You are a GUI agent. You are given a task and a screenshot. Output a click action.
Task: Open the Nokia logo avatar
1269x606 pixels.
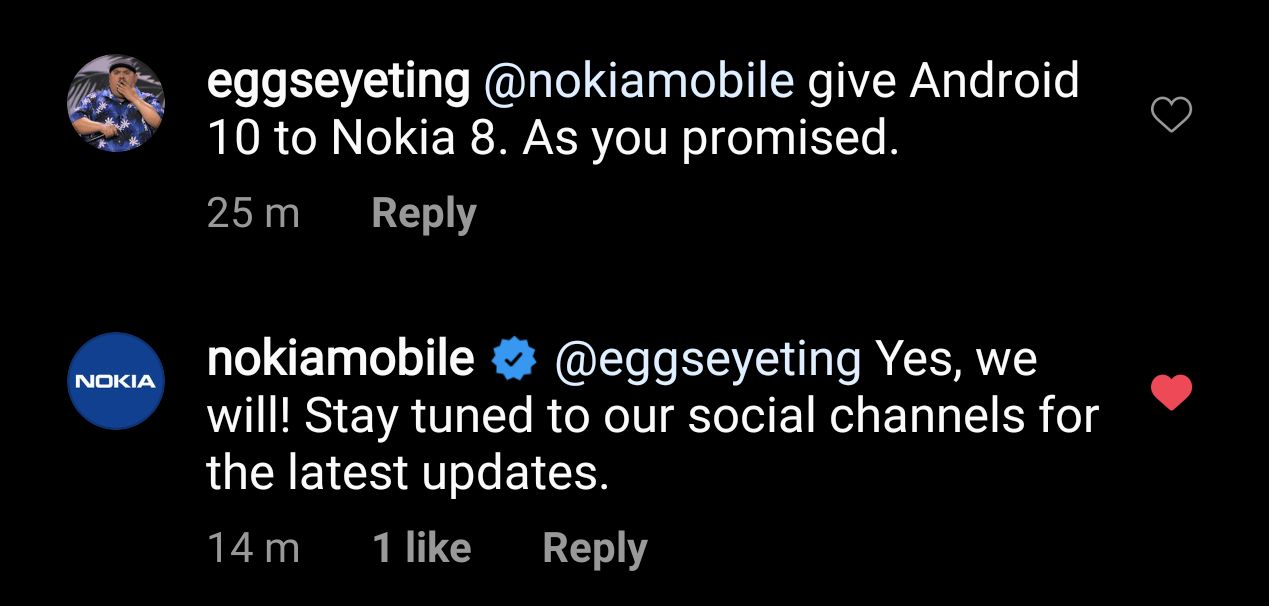tap(115, 381)
